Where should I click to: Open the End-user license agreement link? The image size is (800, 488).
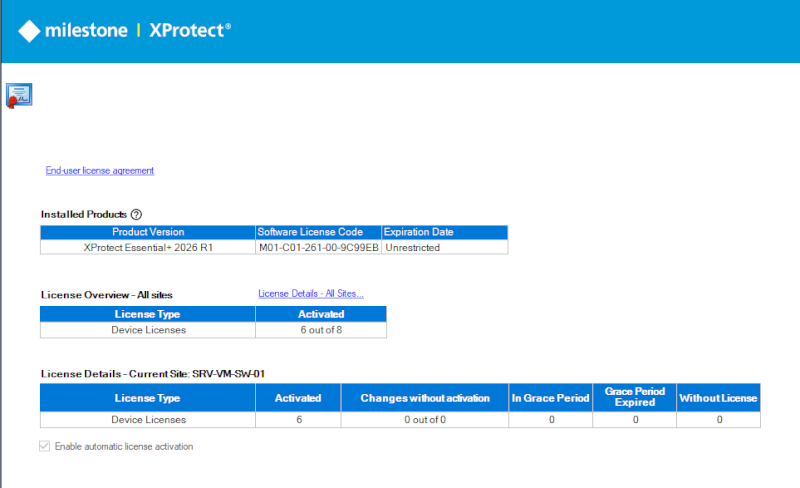(99, 170)
